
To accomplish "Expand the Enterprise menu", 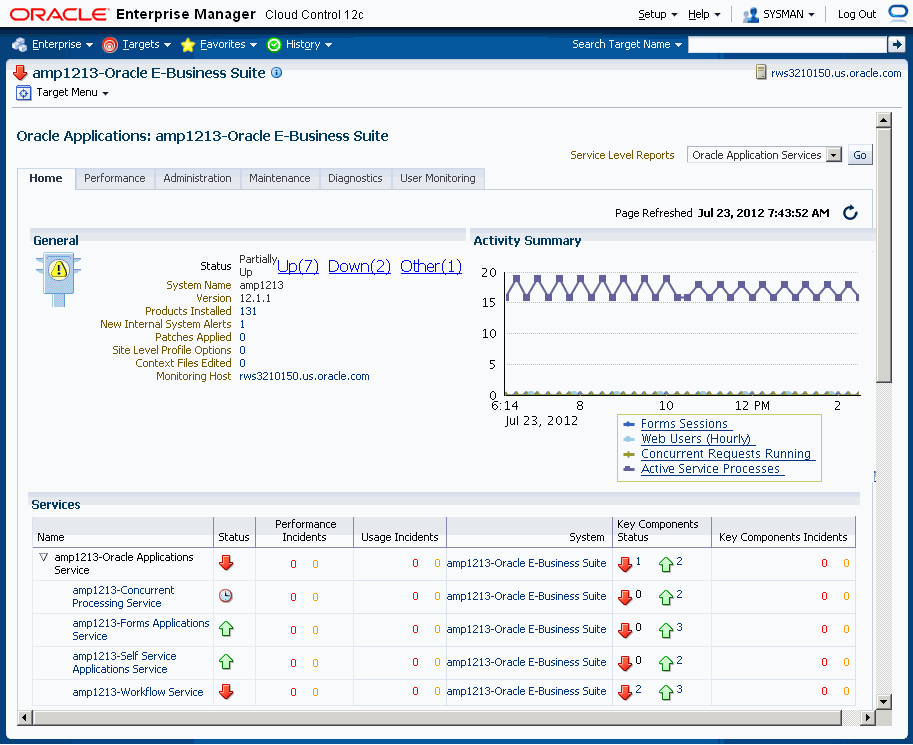I will tap(62, 44).
